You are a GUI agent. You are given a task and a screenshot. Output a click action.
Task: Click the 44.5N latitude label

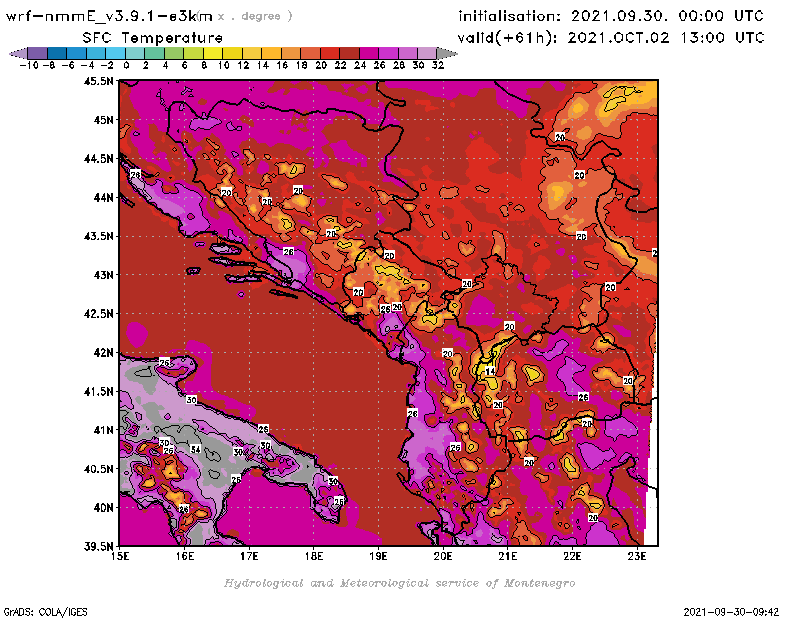(x=98, y=159)
